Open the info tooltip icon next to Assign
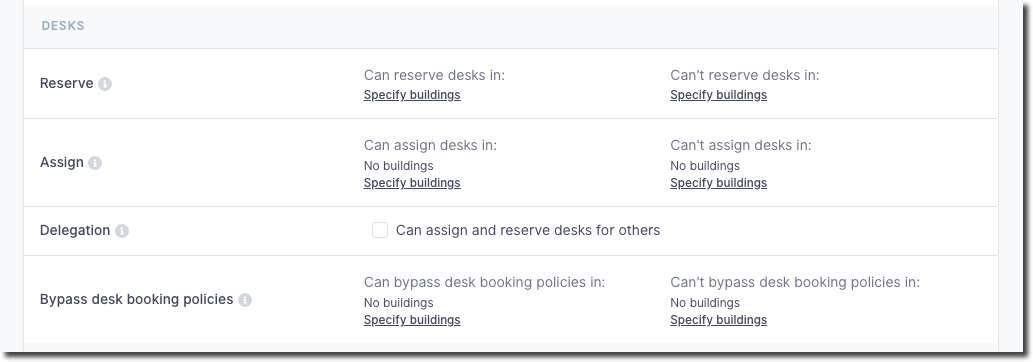The height and width of the screenshot is (362, 1033). click(x=95, y=163)
